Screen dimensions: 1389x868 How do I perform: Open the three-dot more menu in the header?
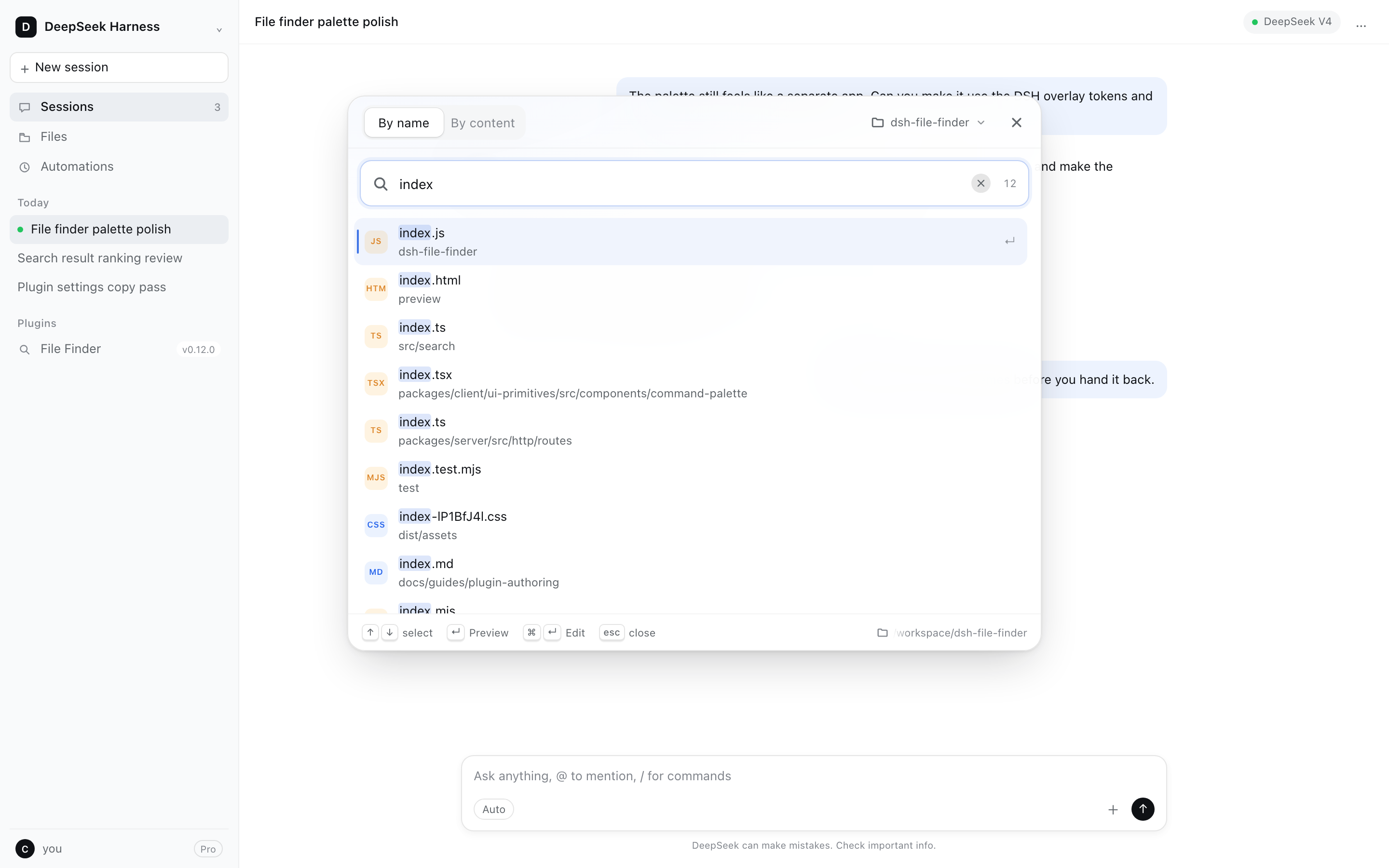1361,26
